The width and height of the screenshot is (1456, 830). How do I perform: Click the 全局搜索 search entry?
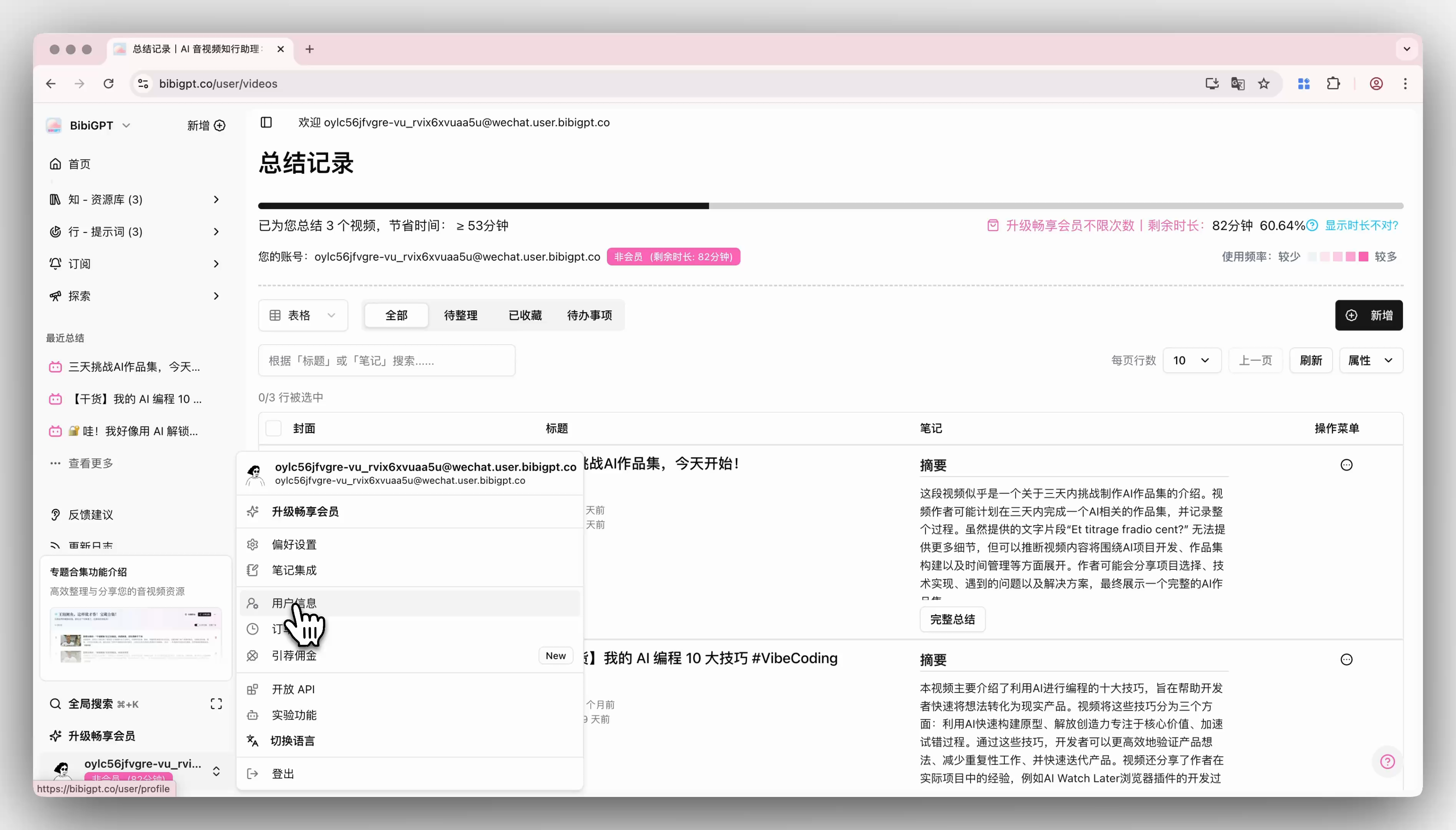click(x=94, y=704)
